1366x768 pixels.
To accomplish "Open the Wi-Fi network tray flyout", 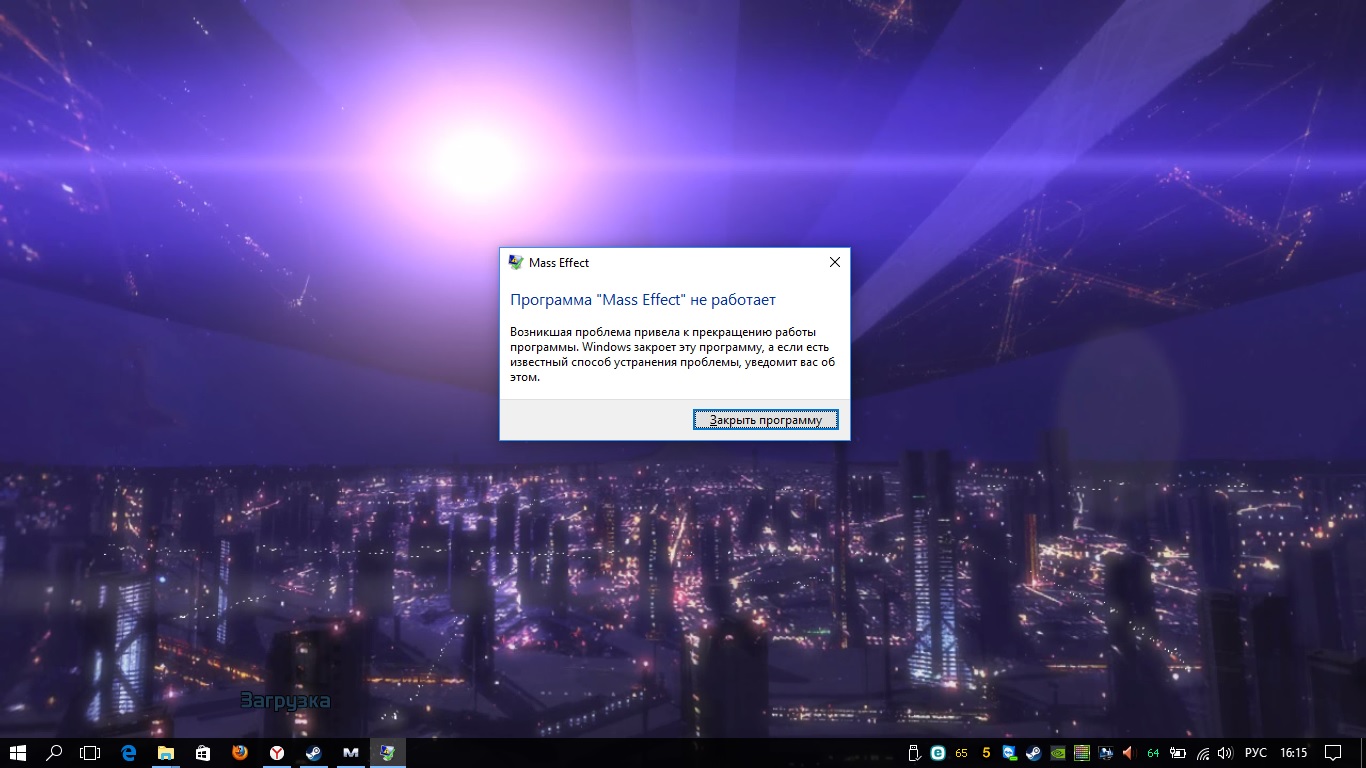I will (x=1203, y=752).
